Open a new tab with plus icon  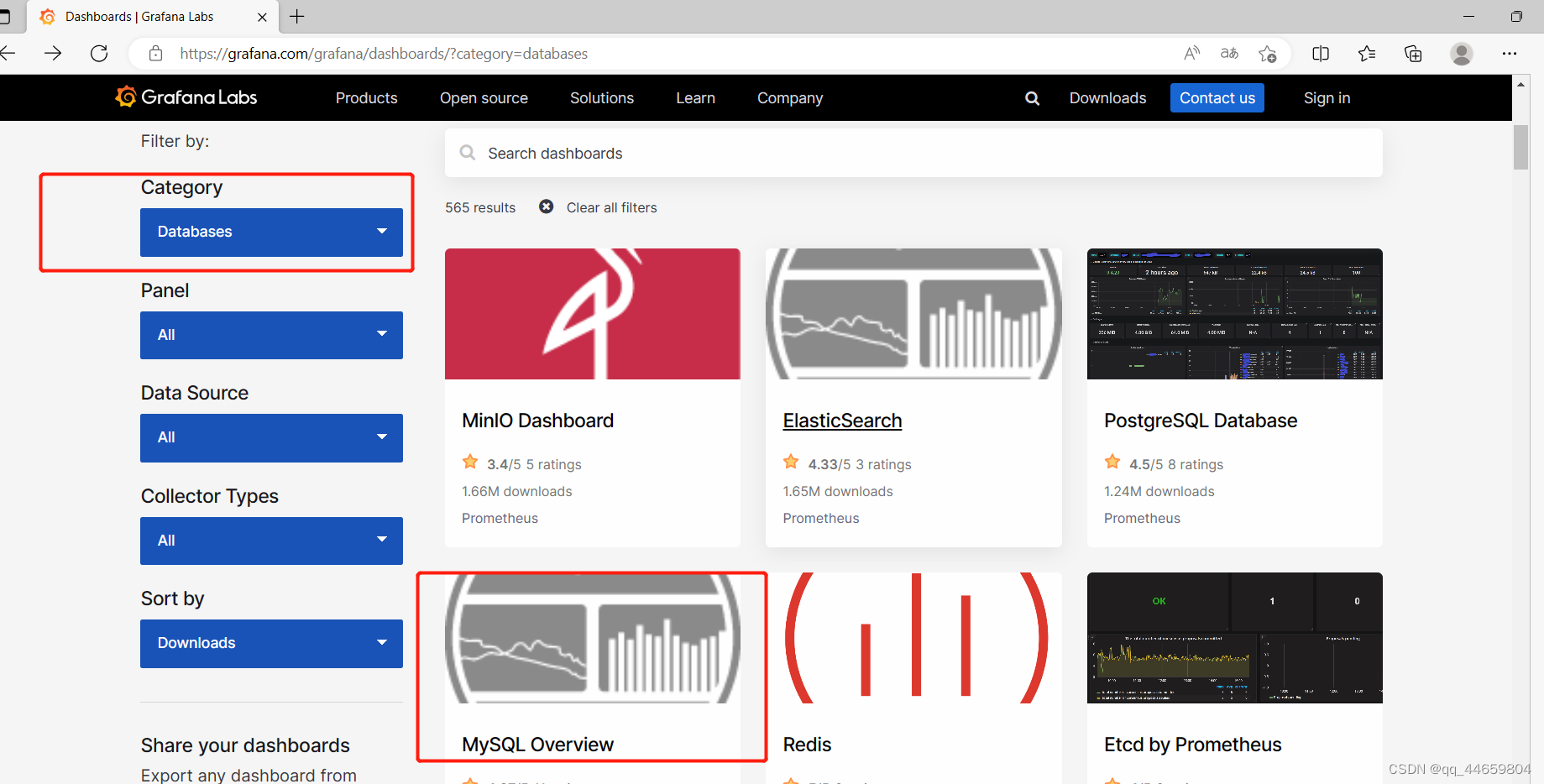click(x=297, y=16)
